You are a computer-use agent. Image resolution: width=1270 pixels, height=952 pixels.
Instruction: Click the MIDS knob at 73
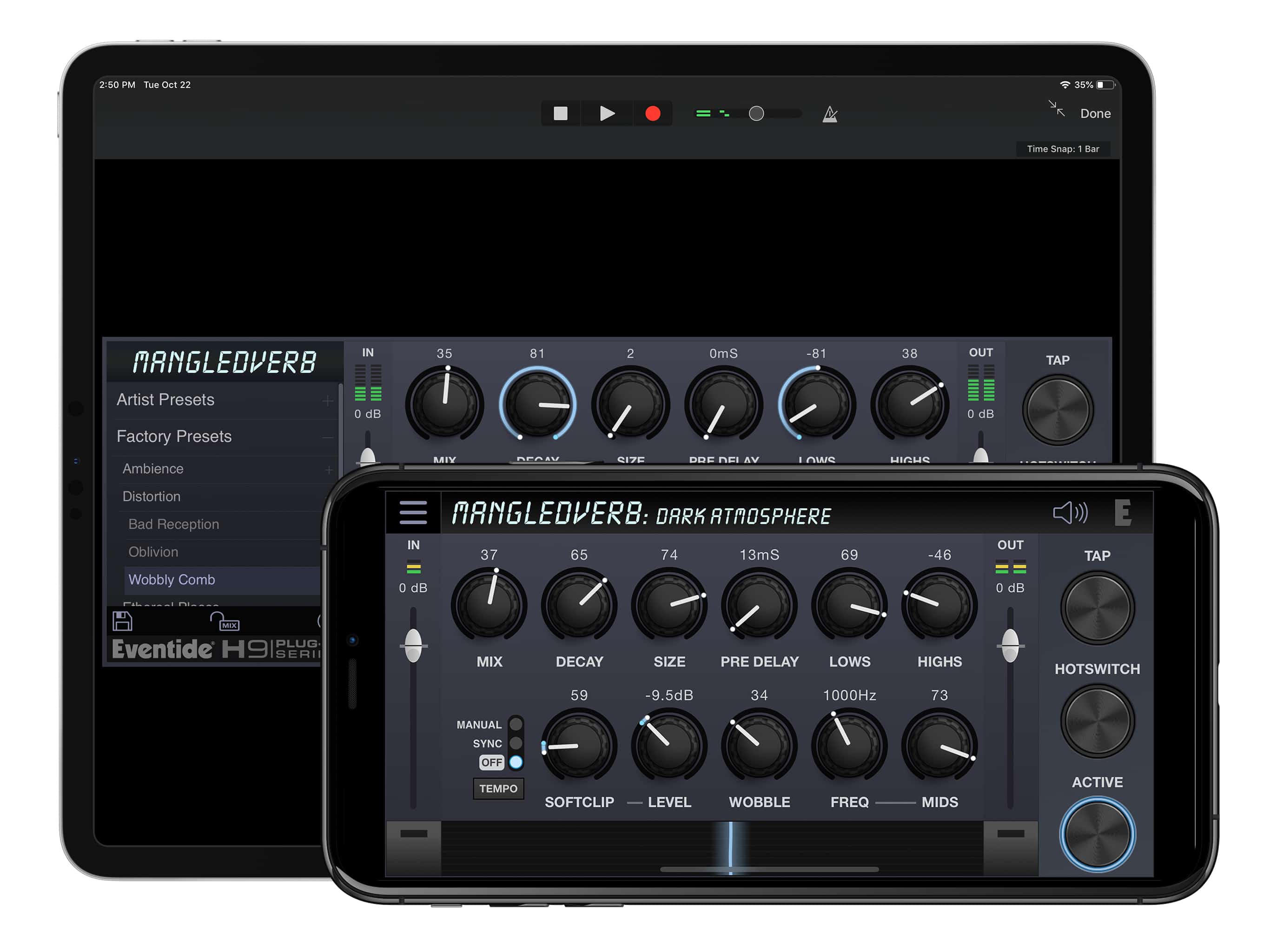coord(939,745)
